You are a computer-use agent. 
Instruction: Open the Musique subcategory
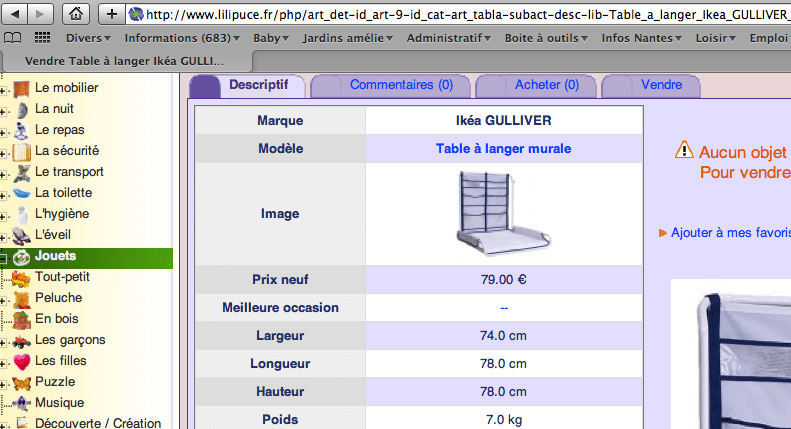click(60, 403)
